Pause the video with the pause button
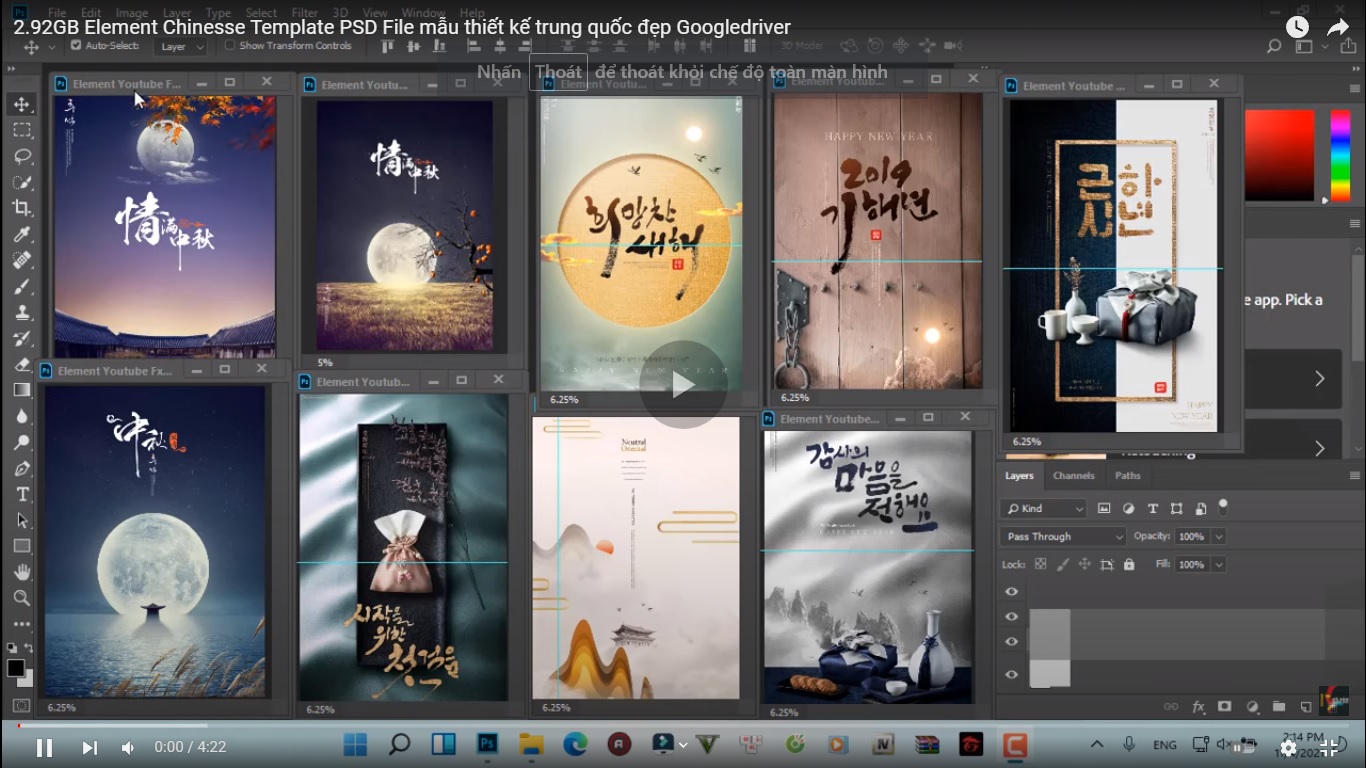 [x=44, y=747]
